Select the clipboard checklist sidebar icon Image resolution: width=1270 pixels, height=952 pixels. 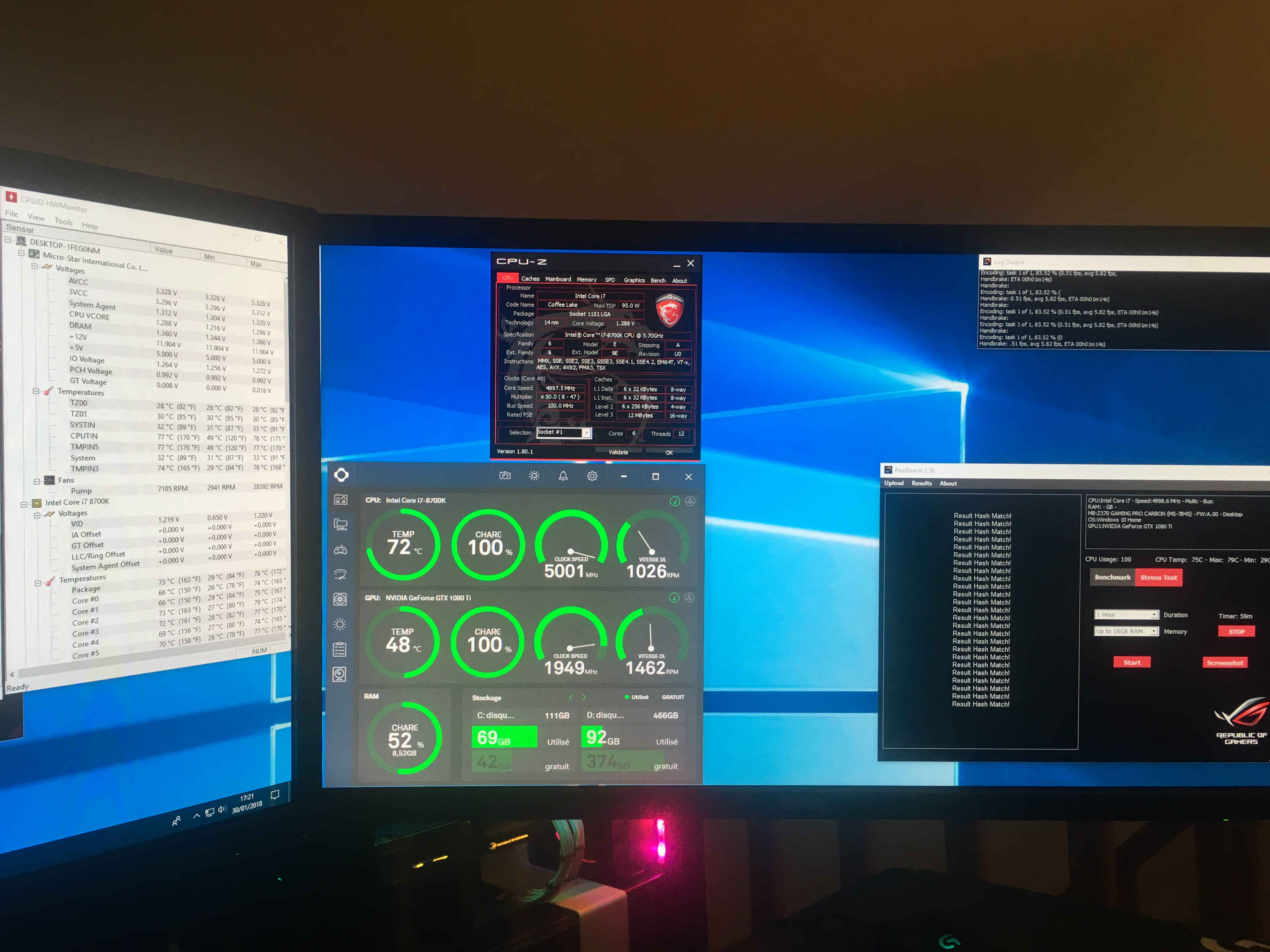point(340,649)
